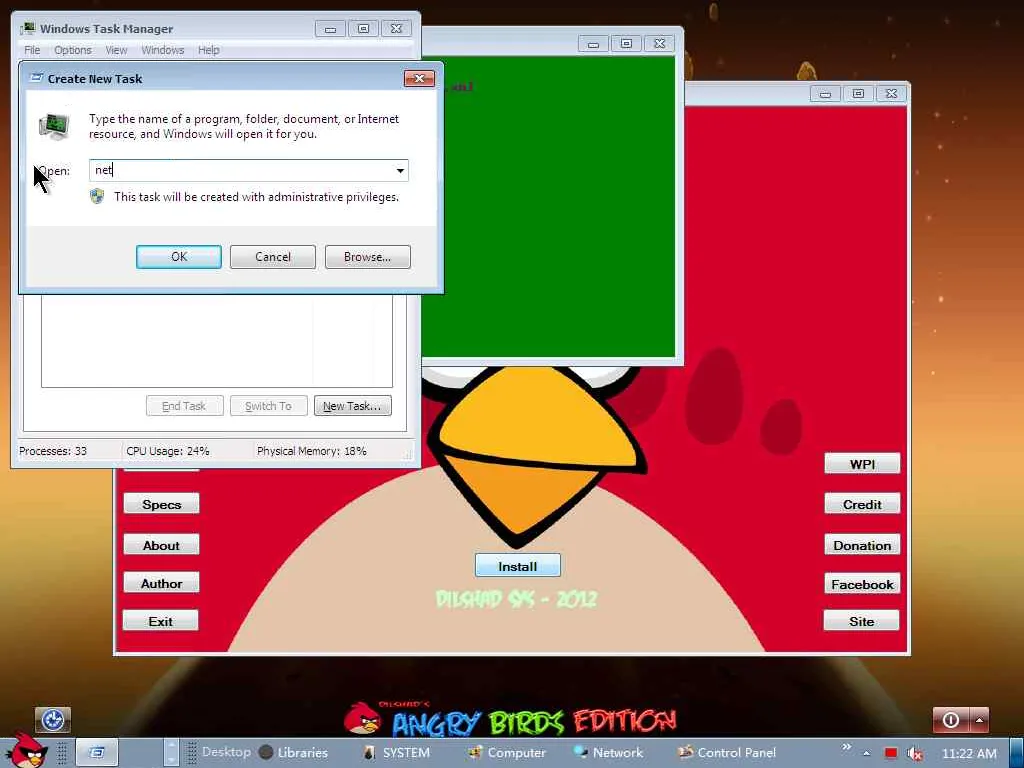Image resolution: width=1024 pixels, height=768 pixels.
Task: Show hidden system tray icons
Action: click(867, 753)
